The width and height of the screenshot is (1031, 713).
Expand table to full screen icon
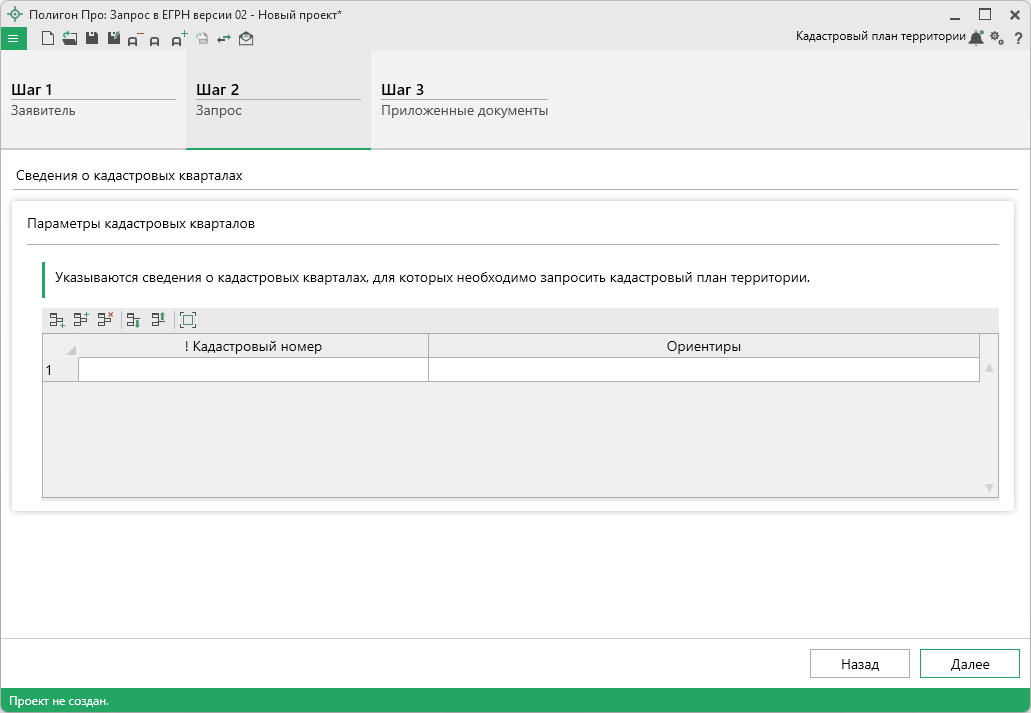[187, 320]
